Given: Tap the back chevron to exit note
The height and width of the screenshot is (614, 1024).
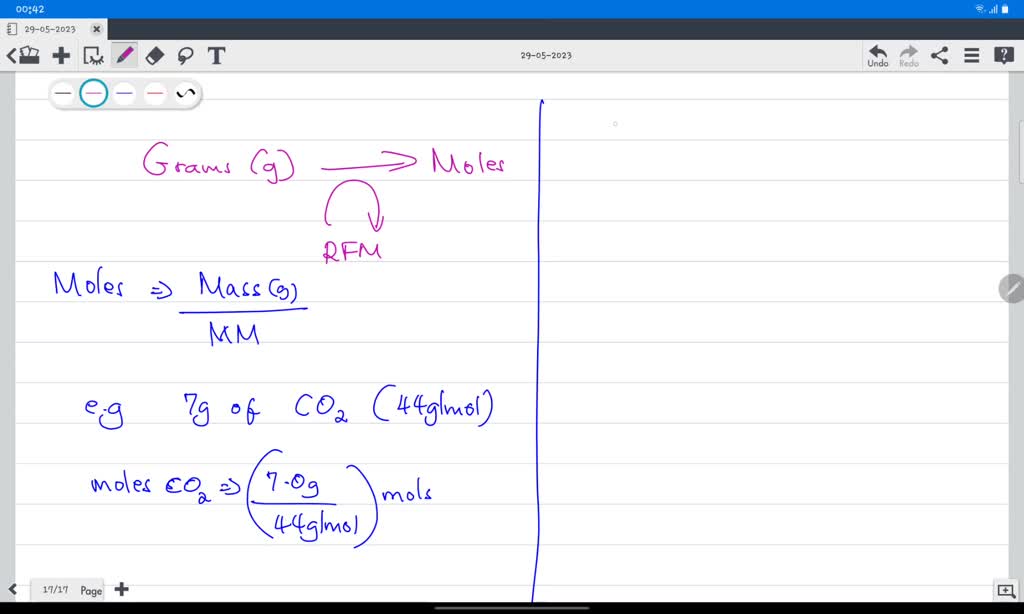Looking at the screenshot, I should click(x=11, y=56).
